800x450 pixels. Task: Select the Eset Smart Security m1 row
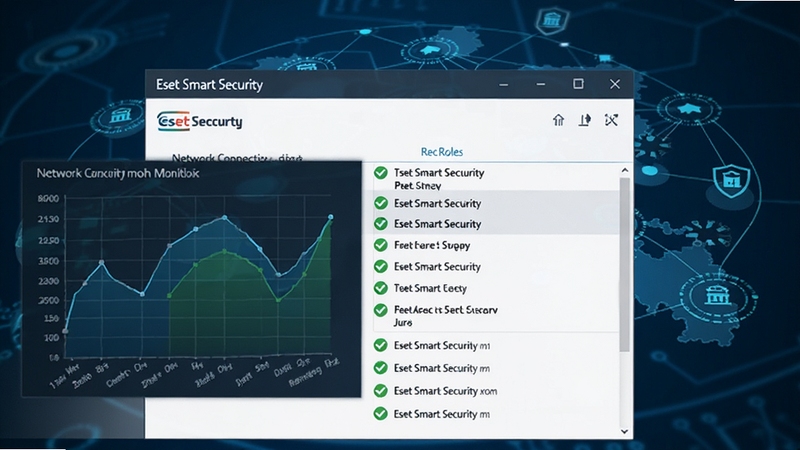point(495,345)
